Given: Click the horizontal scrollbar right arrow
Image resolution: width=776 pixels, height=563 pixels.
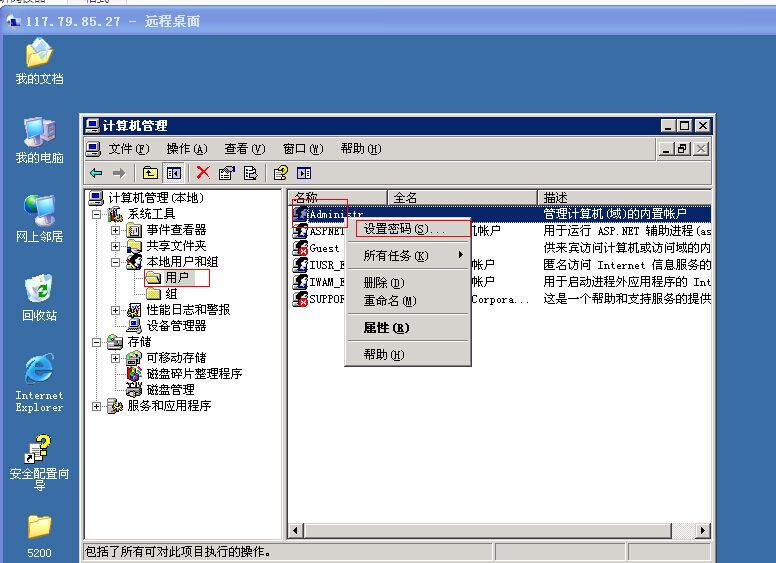Looking at the screenshot, I should click(x=703, y=531).
